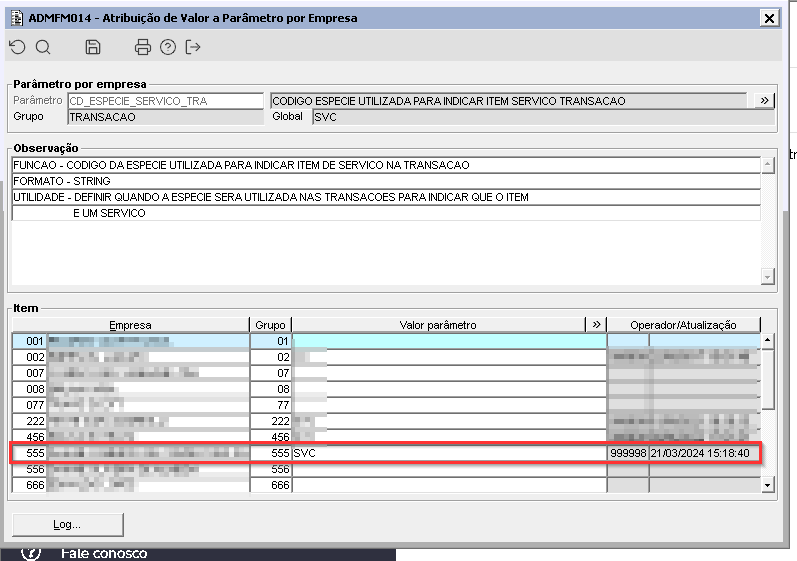
Task: Select empresa code 456 cell
Action: point(29,436)
